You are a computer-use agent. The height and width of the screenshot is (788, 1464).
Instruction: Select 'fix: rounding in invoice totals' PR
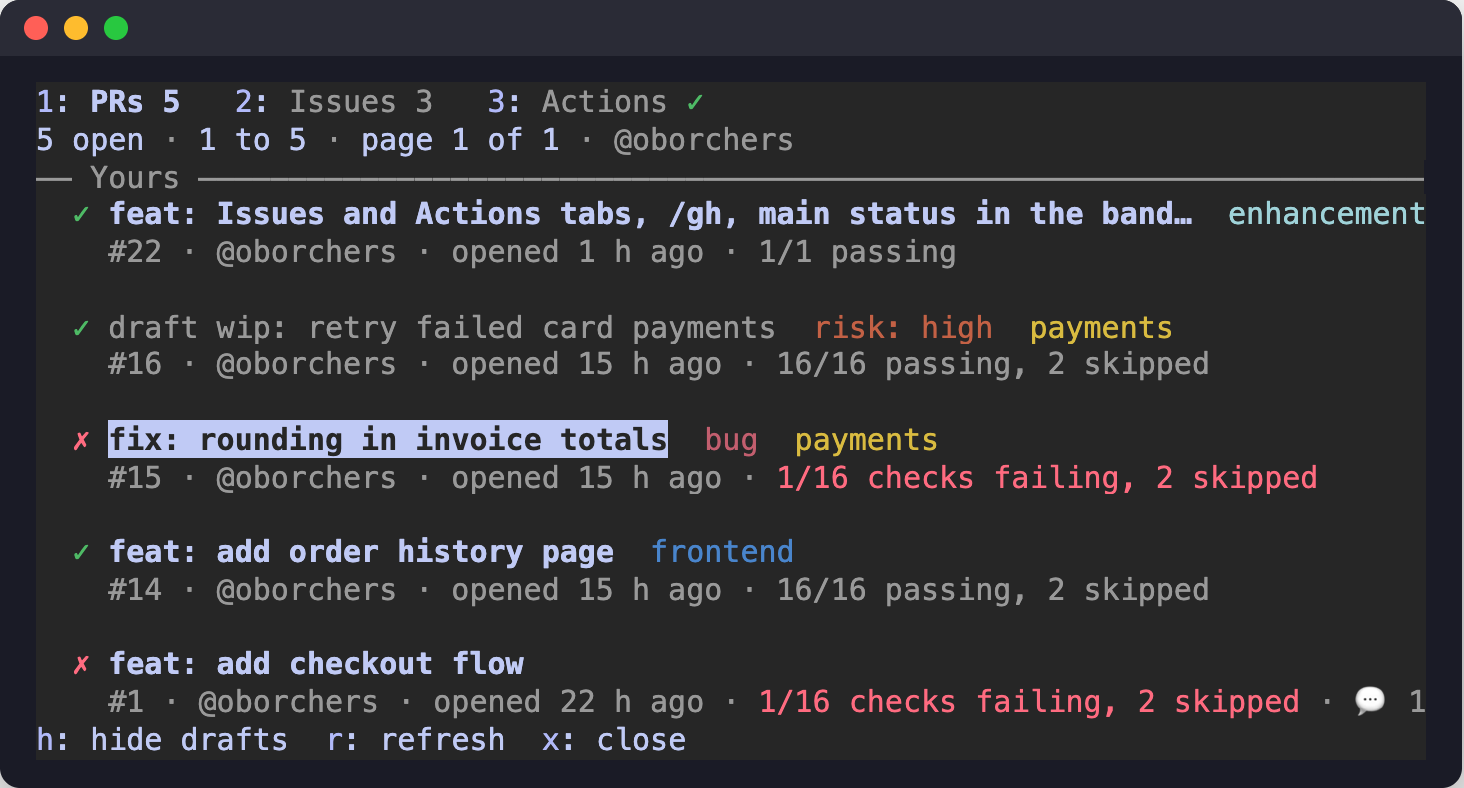(x=388, y=440)
